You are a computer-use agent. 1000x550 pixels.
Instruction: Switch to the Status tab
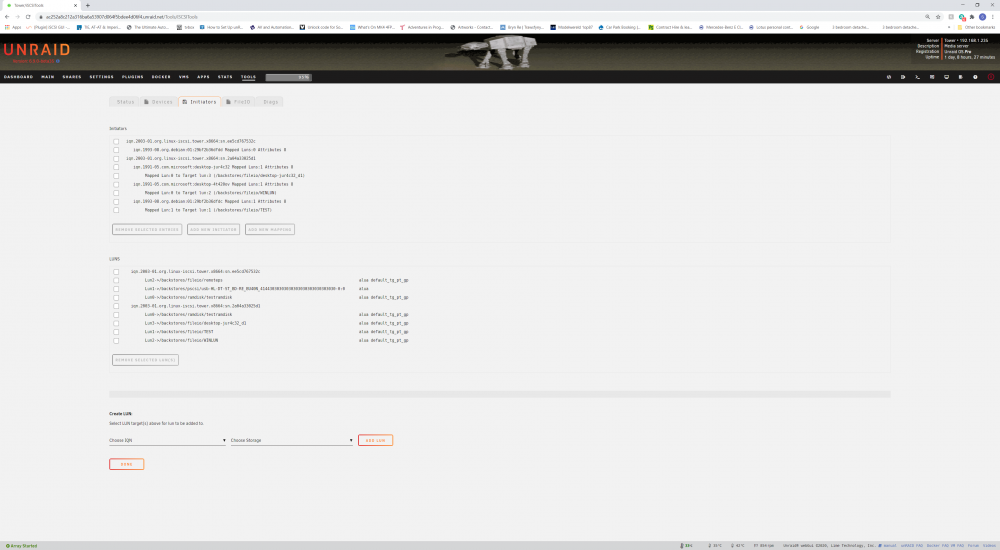pos(125,102)
